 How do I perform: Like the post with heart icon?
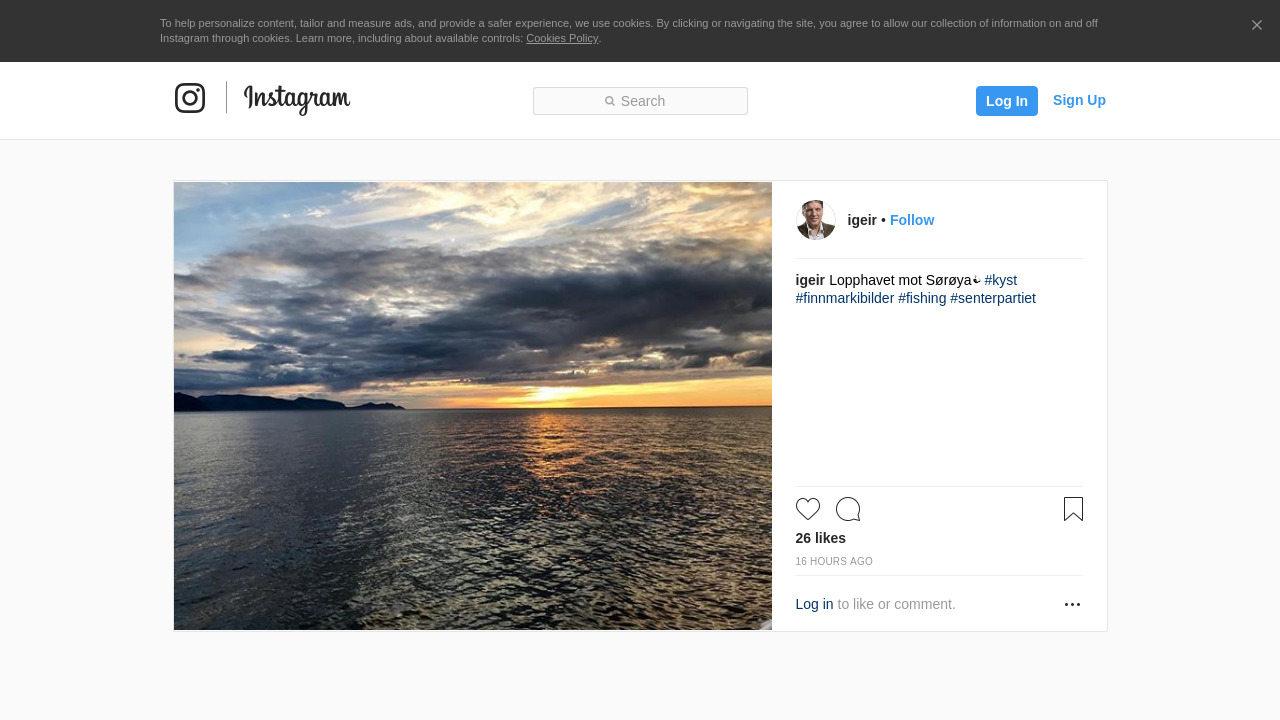(x=808, y=509)
